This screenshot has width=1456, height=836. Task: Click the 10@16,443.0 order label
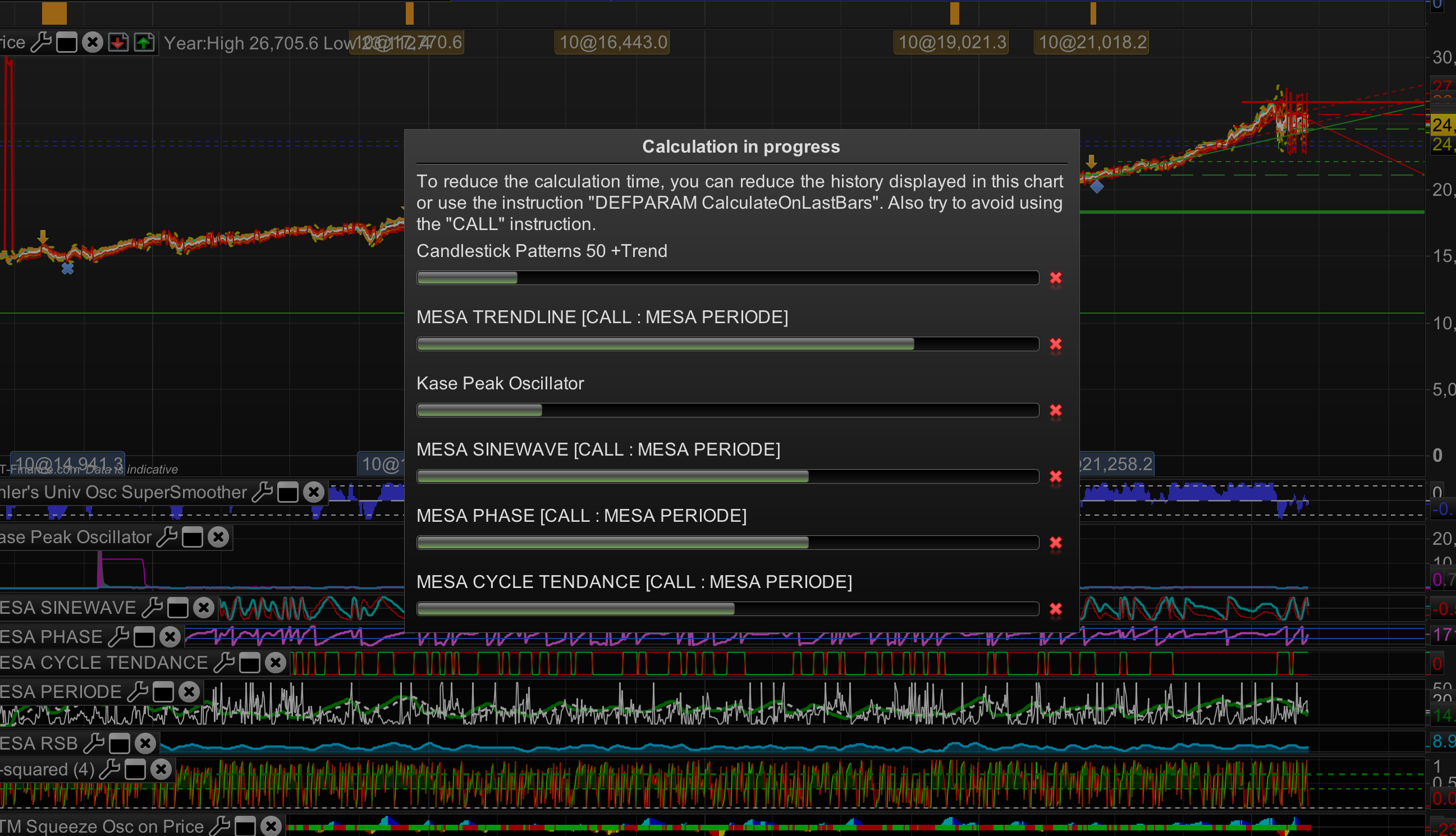(x=612, y=43)
